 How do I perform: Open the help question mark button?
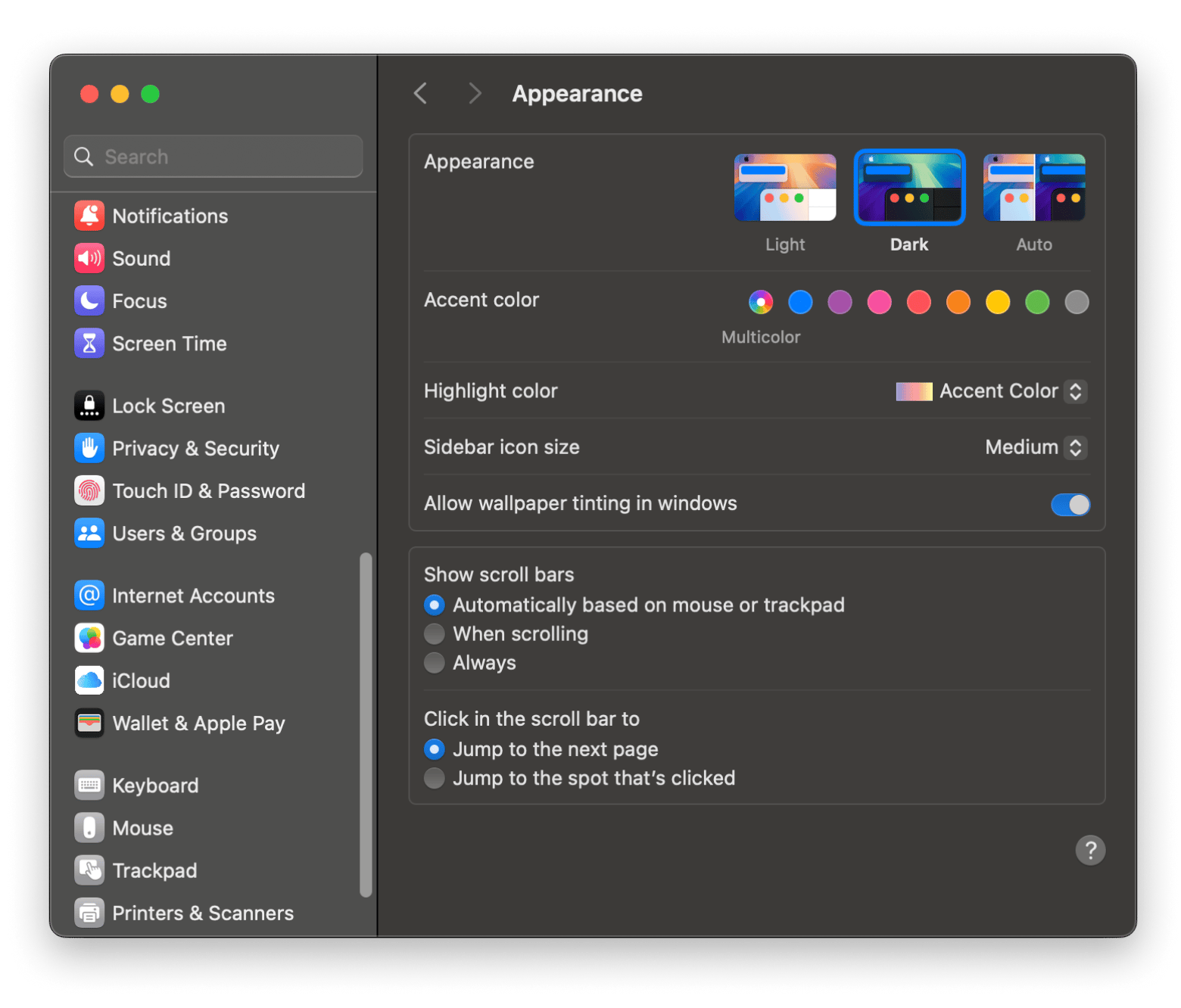click(x=1090, y=850)
